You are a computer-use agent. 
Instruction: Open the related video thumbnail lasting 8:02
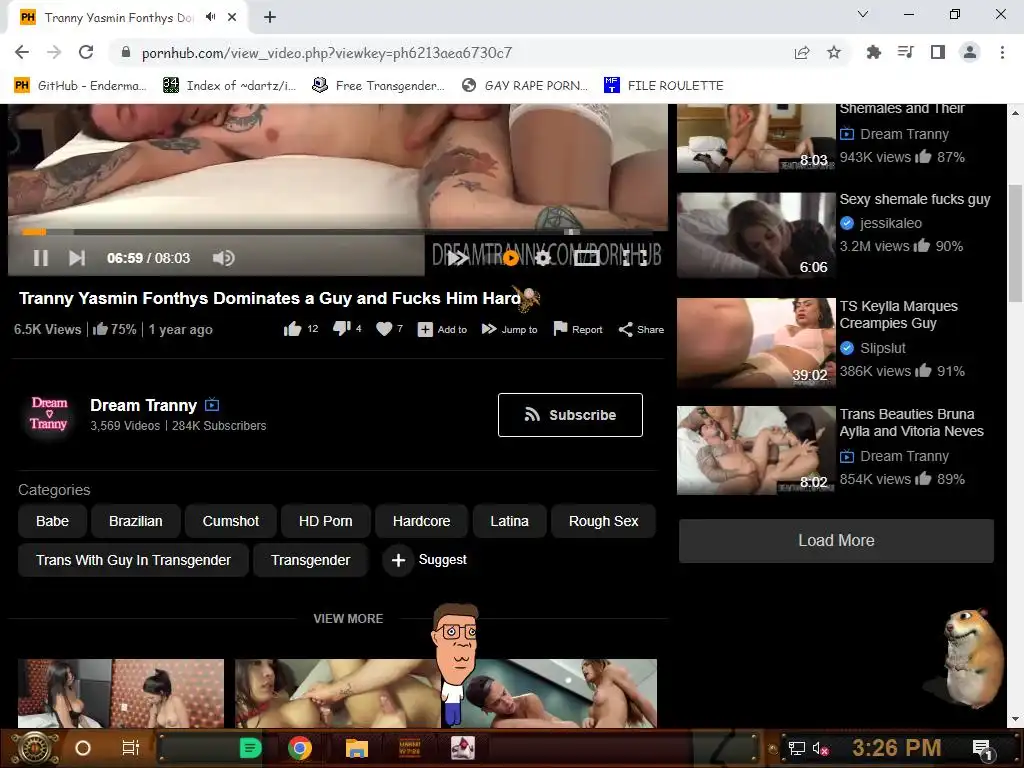pyautogui.click(x=756, y=450)
